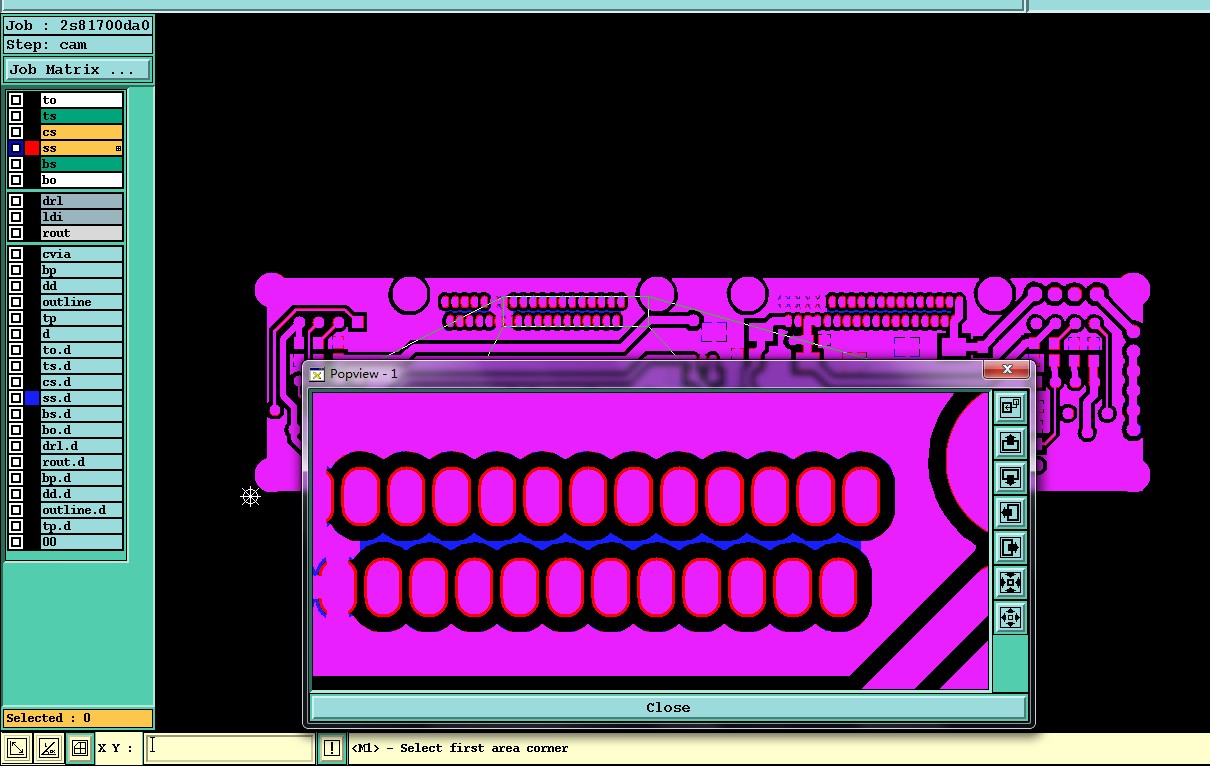
Task: Toggle the checkbox for layer cvia
Action: [16, 254]
